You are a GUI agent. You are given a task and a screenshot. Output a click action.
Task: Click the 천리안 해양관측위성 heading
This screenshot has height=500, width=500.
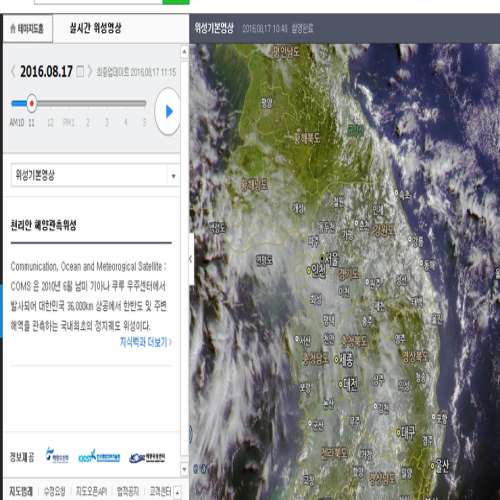[x=44, y=225]
